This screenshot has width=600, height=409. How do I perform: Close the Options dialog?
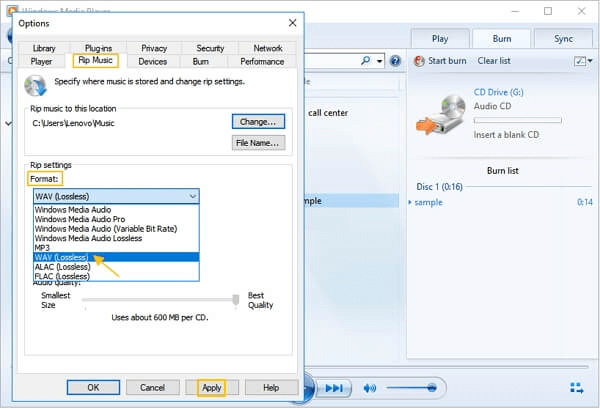[x=293, y=23]
